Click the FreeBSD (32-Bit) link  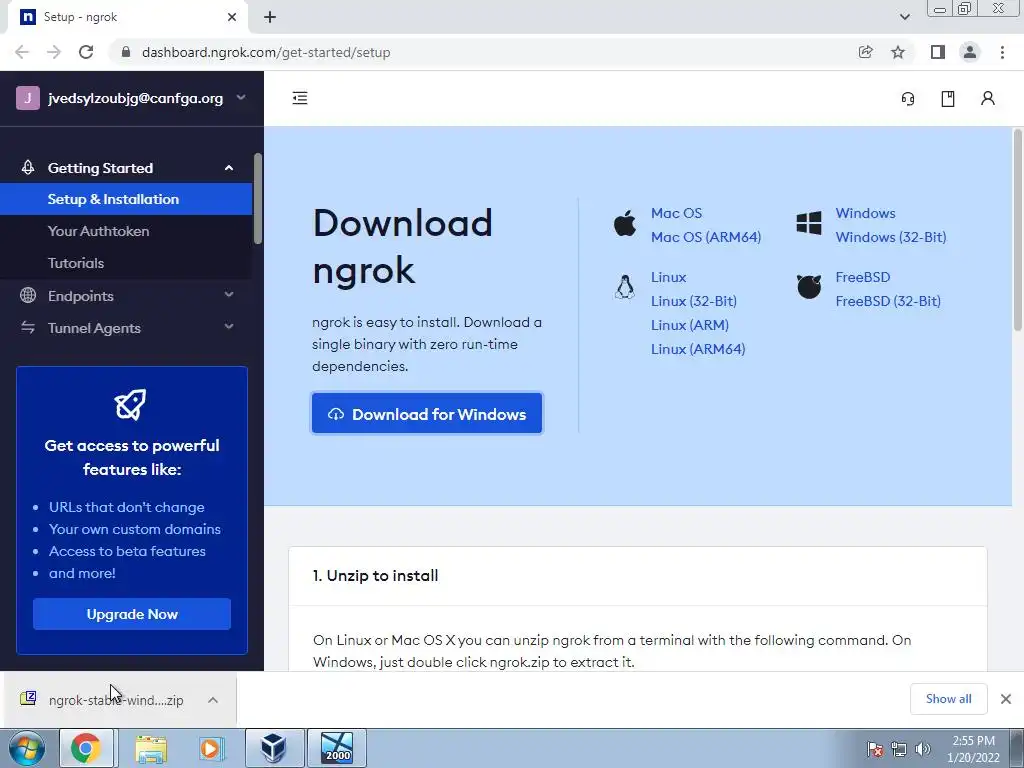pos(888,301)
